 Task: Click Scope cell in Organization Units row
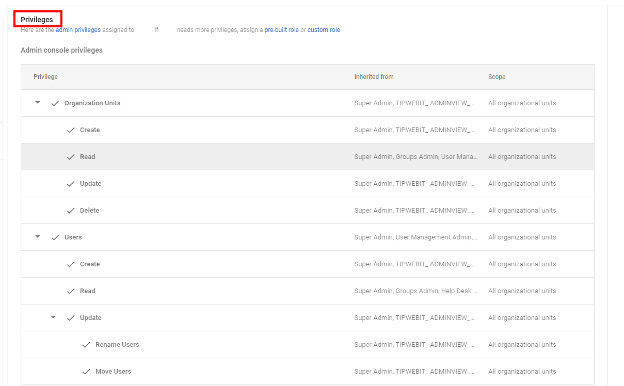coord(522,103)
